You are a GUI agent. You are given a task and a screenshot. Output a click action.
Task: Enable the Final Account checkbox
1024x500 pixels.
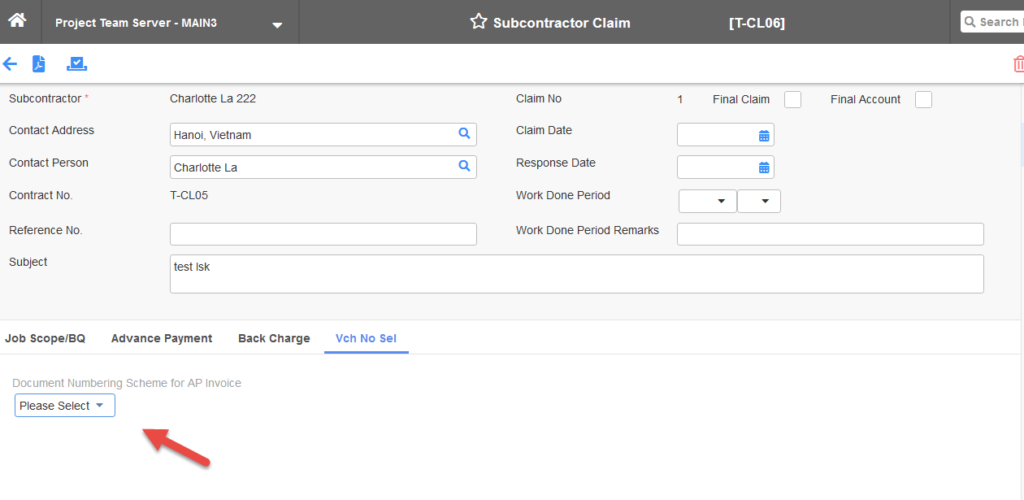tap(923, 99)
